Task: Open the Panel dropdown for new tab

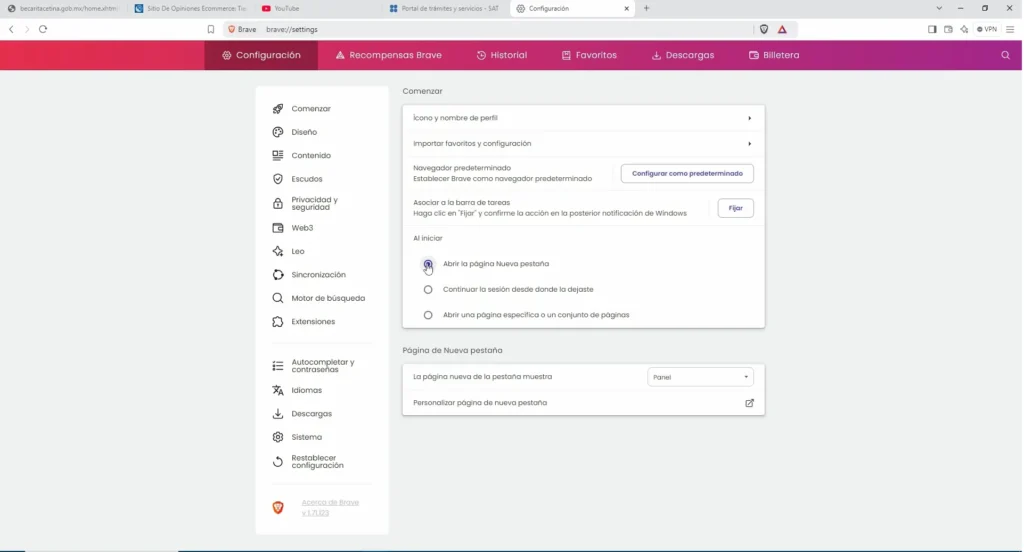Action: click(x=700, y=377)
